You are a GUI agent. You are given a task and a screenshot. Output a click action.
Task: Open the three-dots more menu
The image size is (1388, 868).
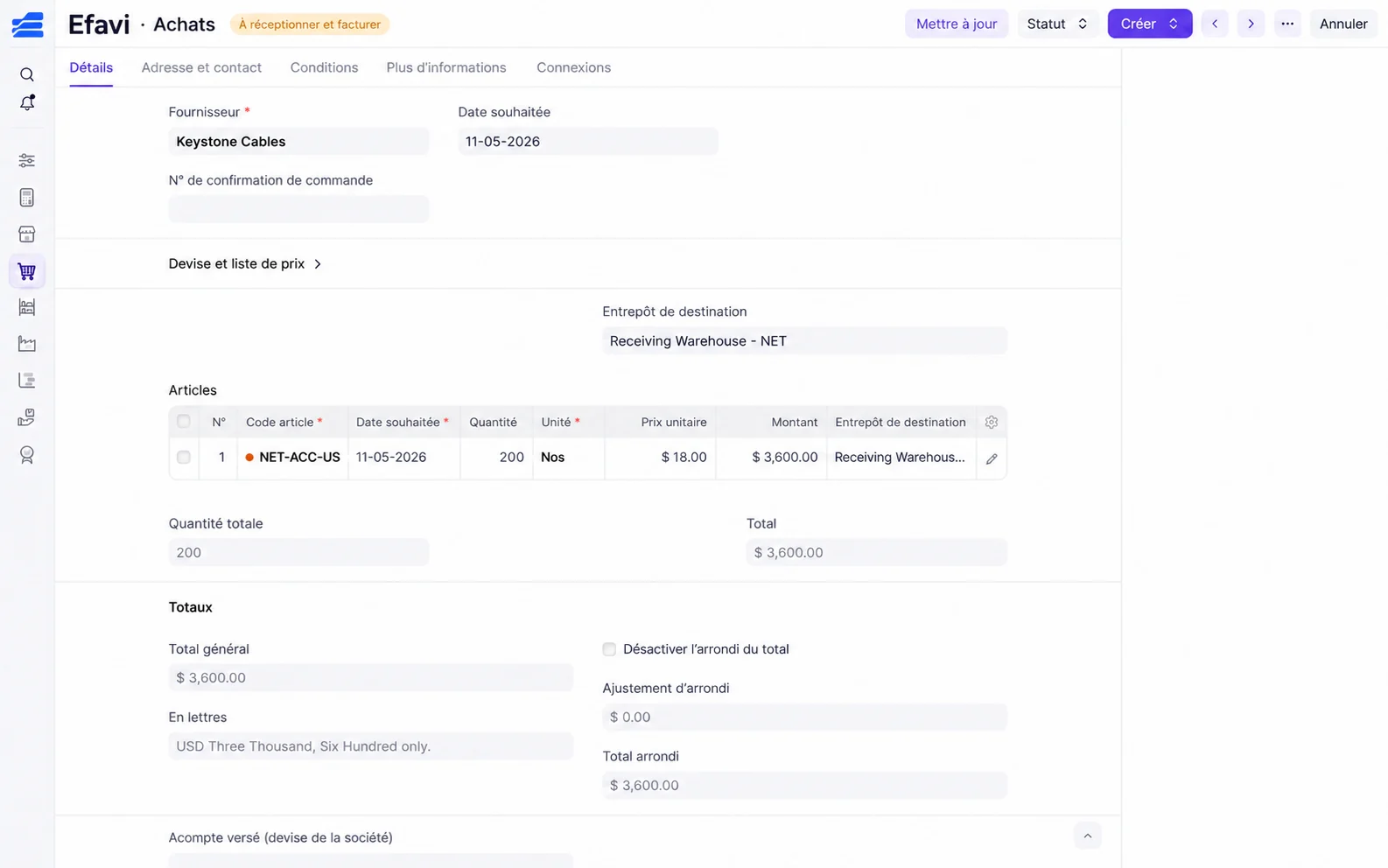coord(1287,24)
